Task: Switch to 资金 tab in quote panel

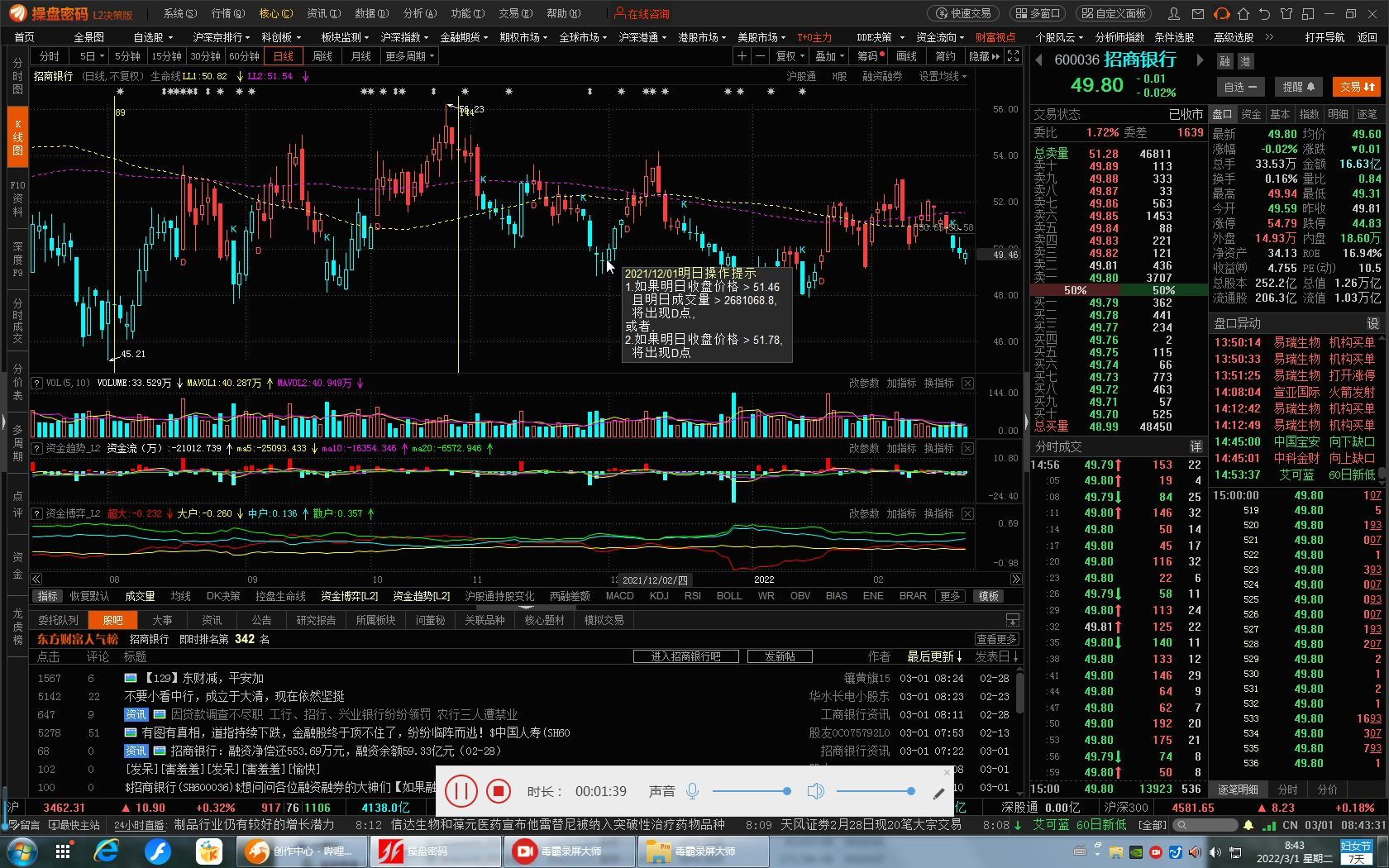Action: point(1251,114)
